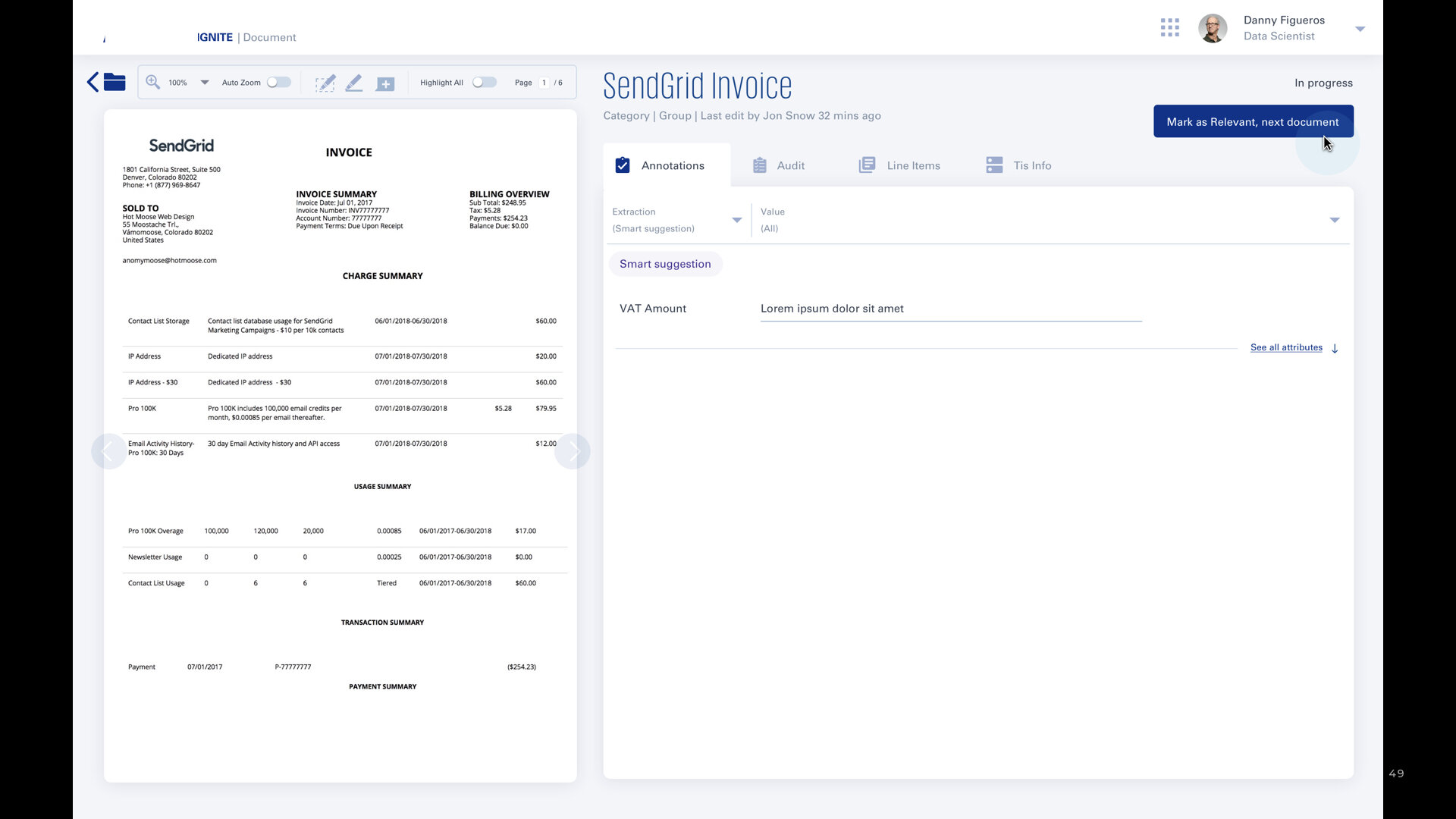Screen dimensions: 1456x819
Task: Click the P-77777777 payment reference
Action: [293, 667]
